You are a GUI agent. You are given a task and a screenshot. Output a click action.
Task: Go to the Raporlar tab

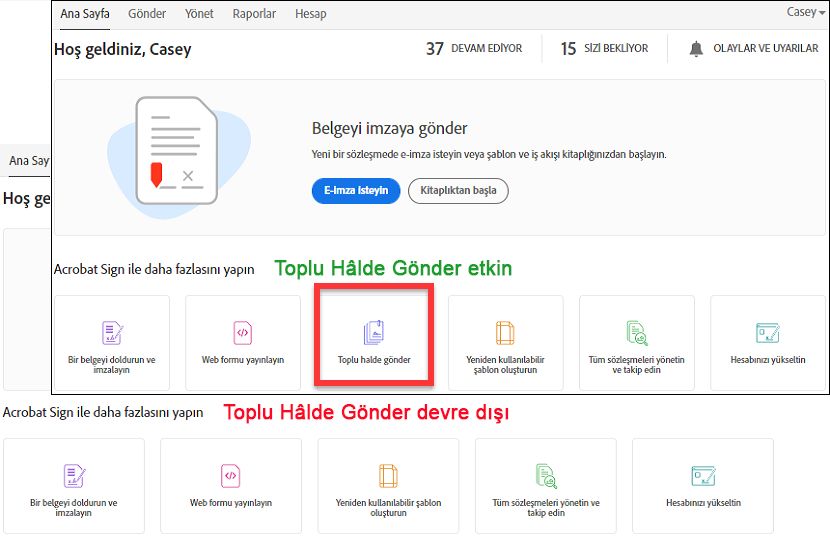[254, 14]
